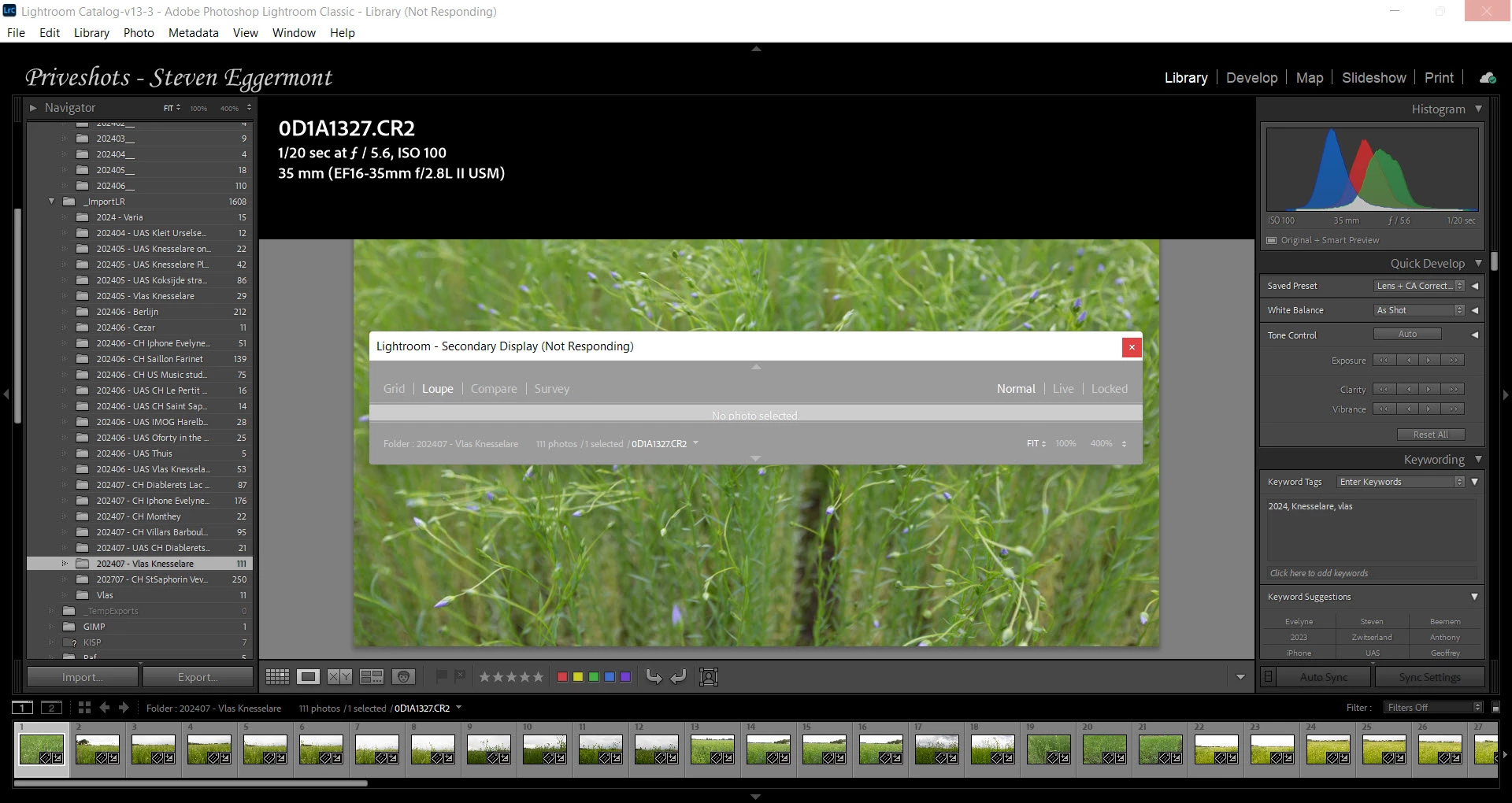Increase Clarity by a small step
Image resolution: width=1512 pixels, height=803 pixels.
[x=1430, y=389]
